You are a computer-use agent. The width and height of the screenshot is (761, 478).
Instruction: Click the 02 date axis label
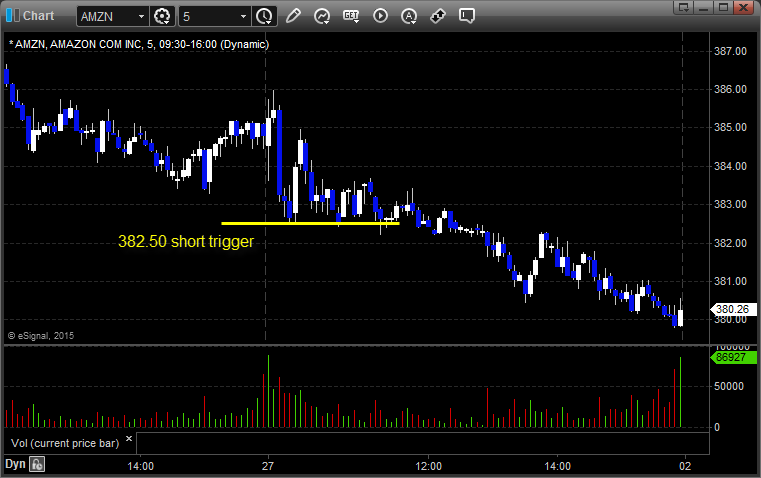685,466
